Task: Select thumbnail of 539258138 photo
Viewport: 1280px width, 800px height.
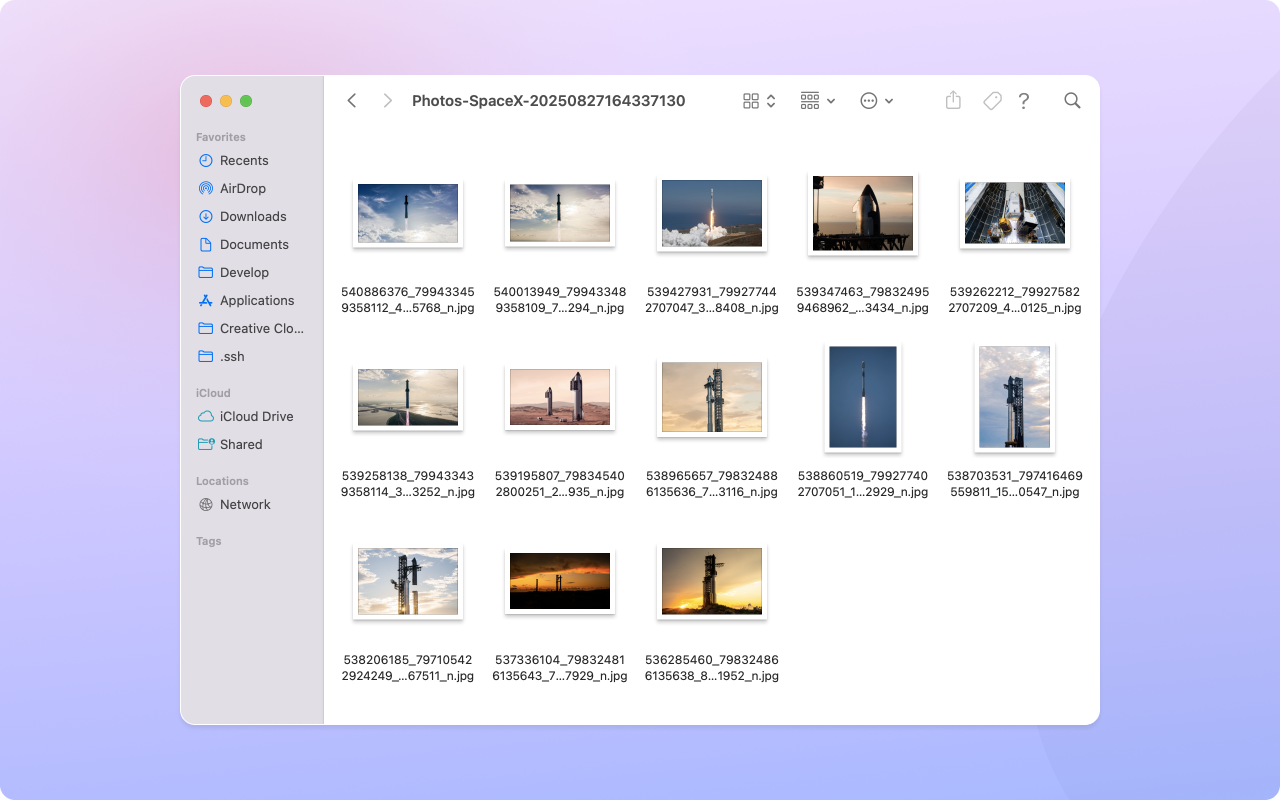Action: [x=408, y=397]
